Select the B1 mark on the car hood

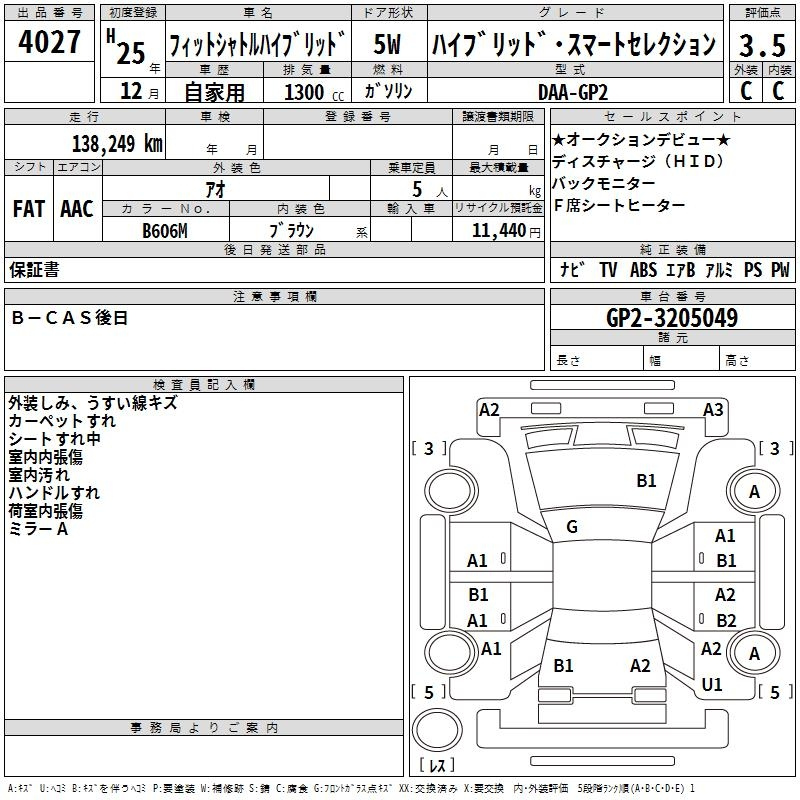click(x=646, y=481)
